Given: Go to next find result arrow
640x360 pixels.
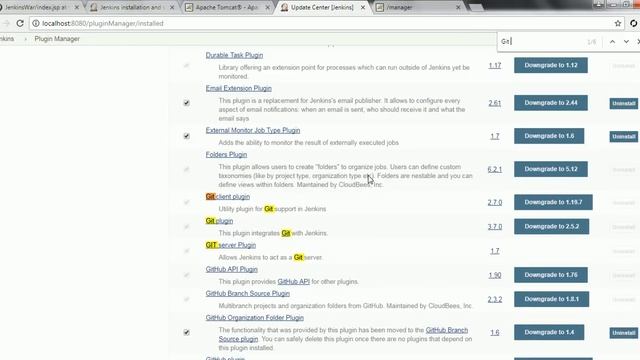Looking at the screenshot, I should coord(626,42).
